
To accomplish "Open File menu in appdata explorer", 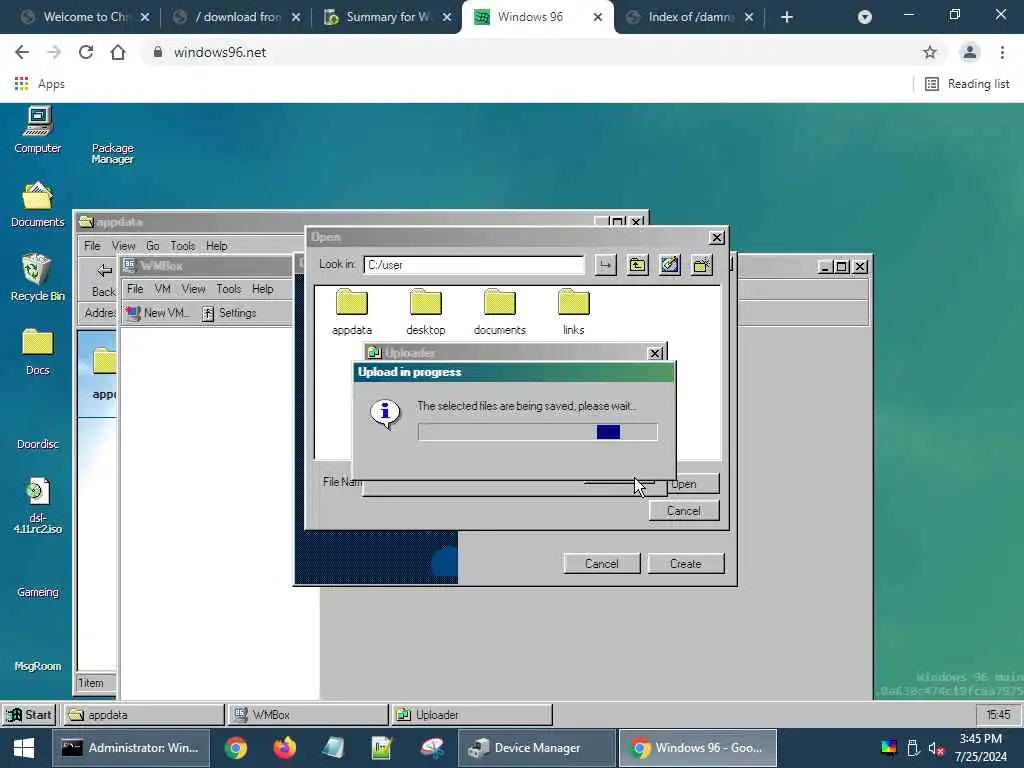I will tap(92, 246).
